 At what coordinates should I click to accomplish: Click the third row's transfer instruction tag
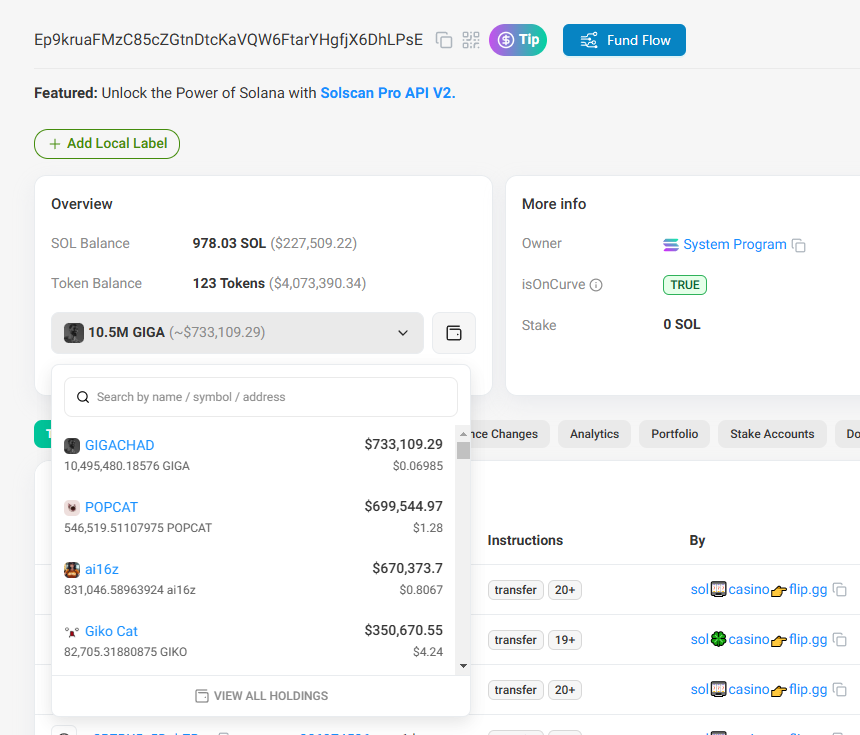pos(516,690)
